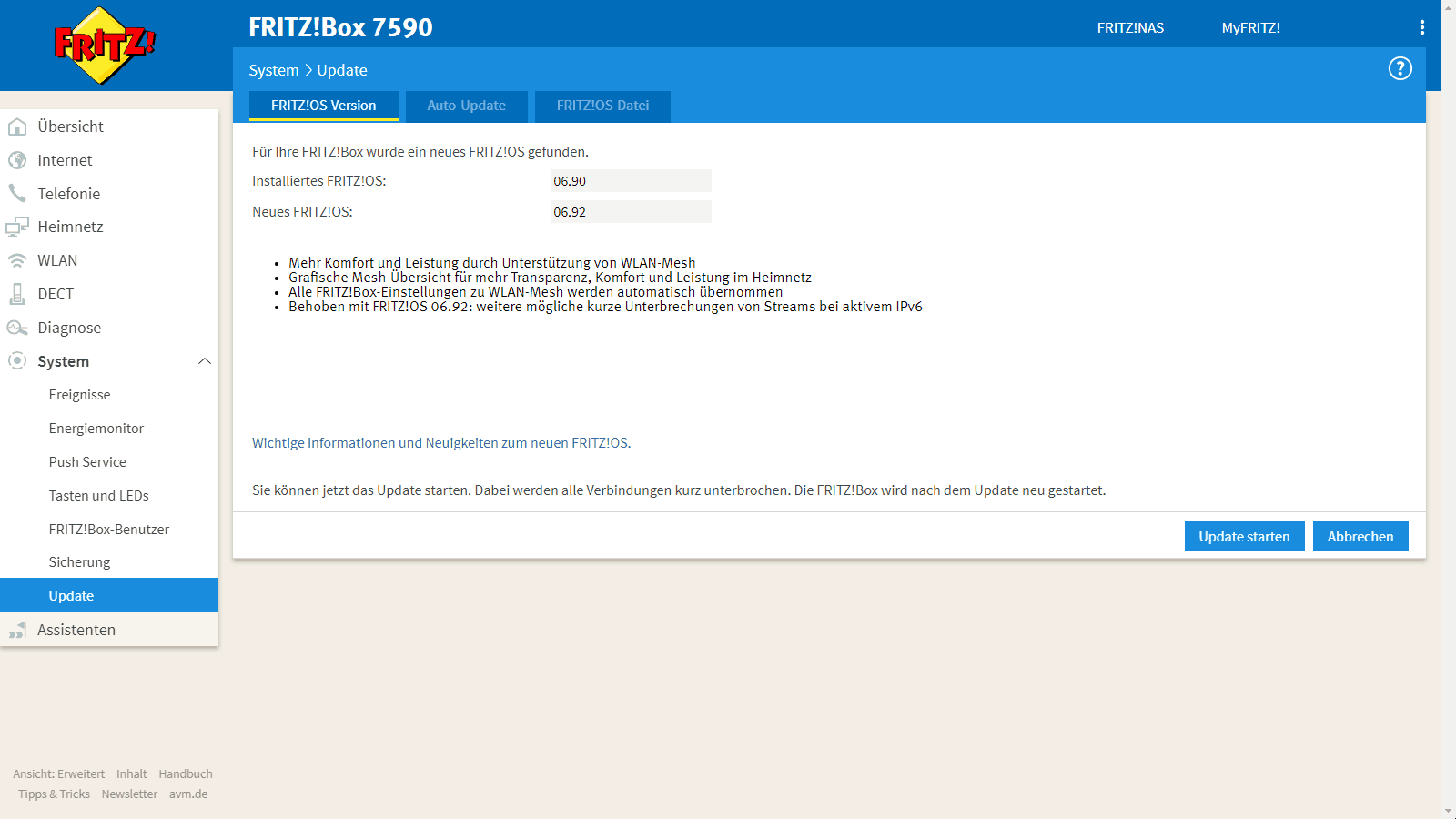Open the Newsletter footer link
1456x819 pixels.
click(129, 794)
